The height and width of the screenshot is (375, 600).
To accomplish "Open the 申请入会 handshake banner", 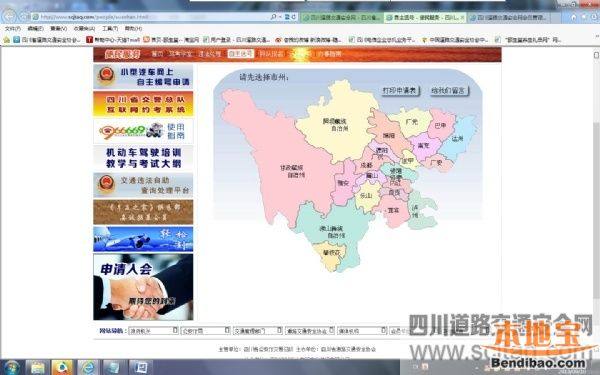I will [143, 287].
